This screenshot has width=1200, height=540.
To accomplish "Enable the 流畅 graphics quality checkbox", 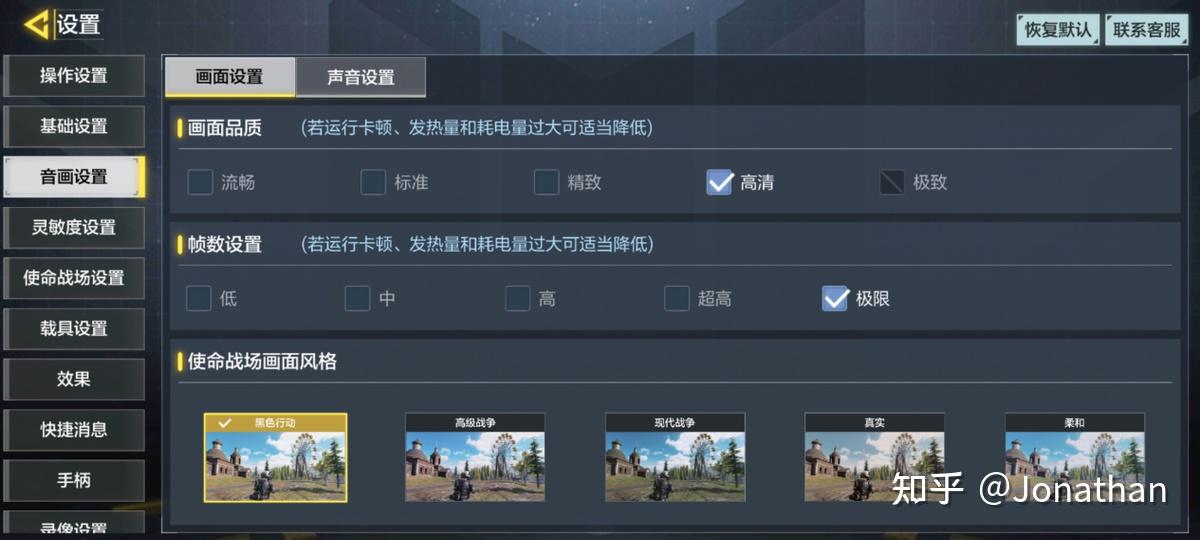I will pyautogui.click(x=200, y=182).
